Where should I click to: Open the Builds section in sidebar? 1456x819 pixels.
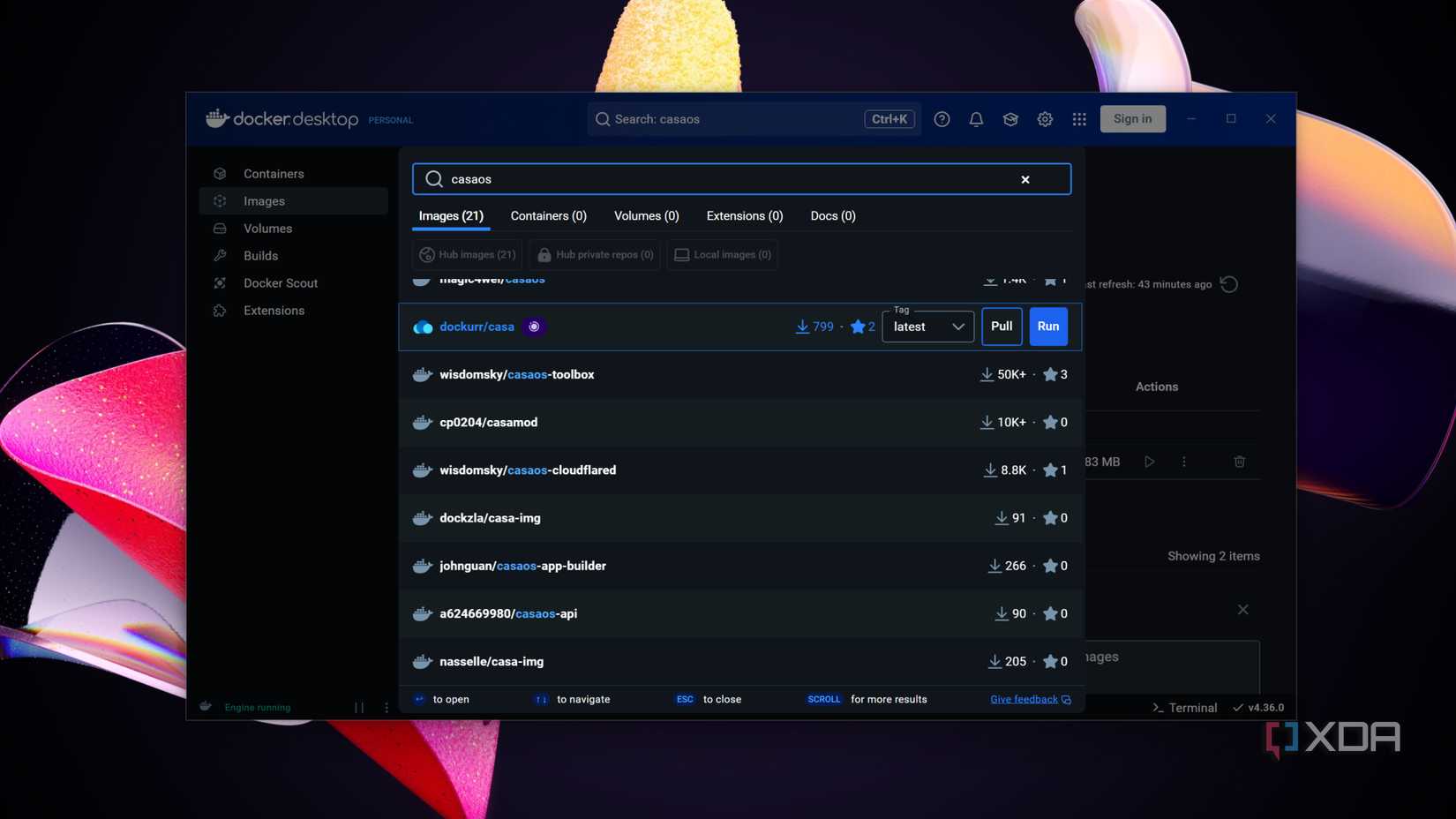click(259, 255)
